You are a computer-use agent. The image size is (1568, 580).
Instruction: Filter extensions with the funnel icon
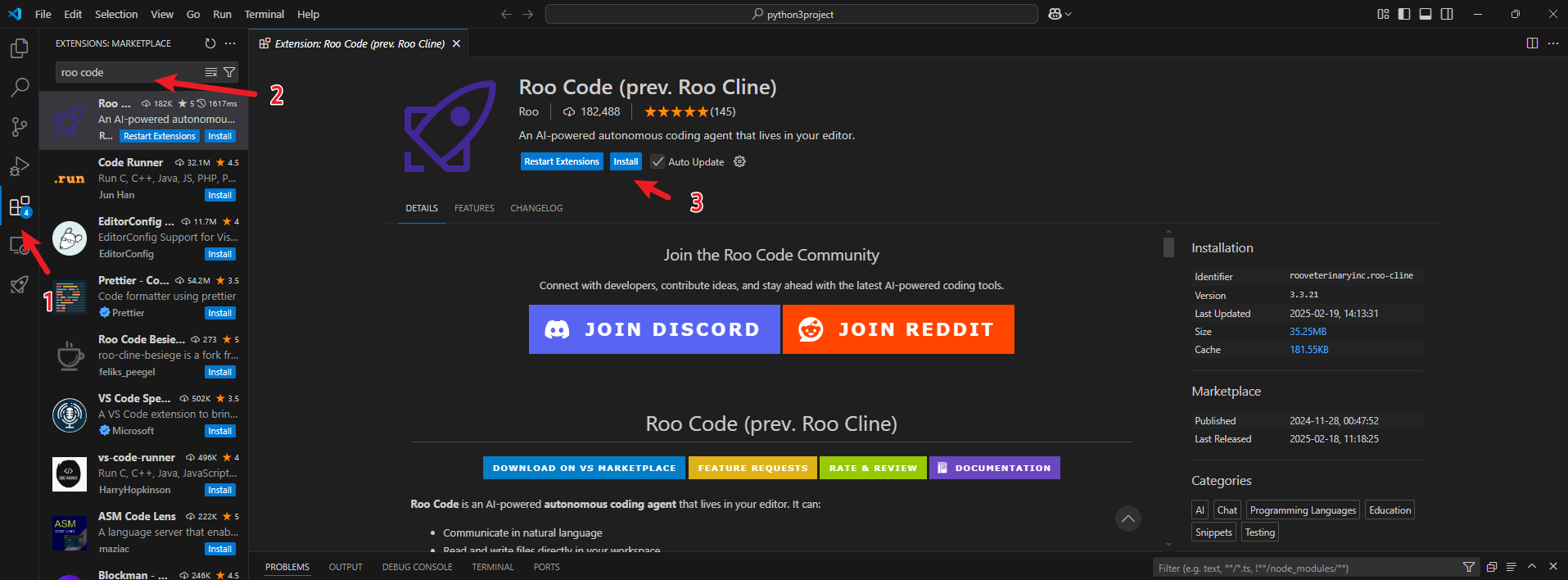tap(229, 72)
